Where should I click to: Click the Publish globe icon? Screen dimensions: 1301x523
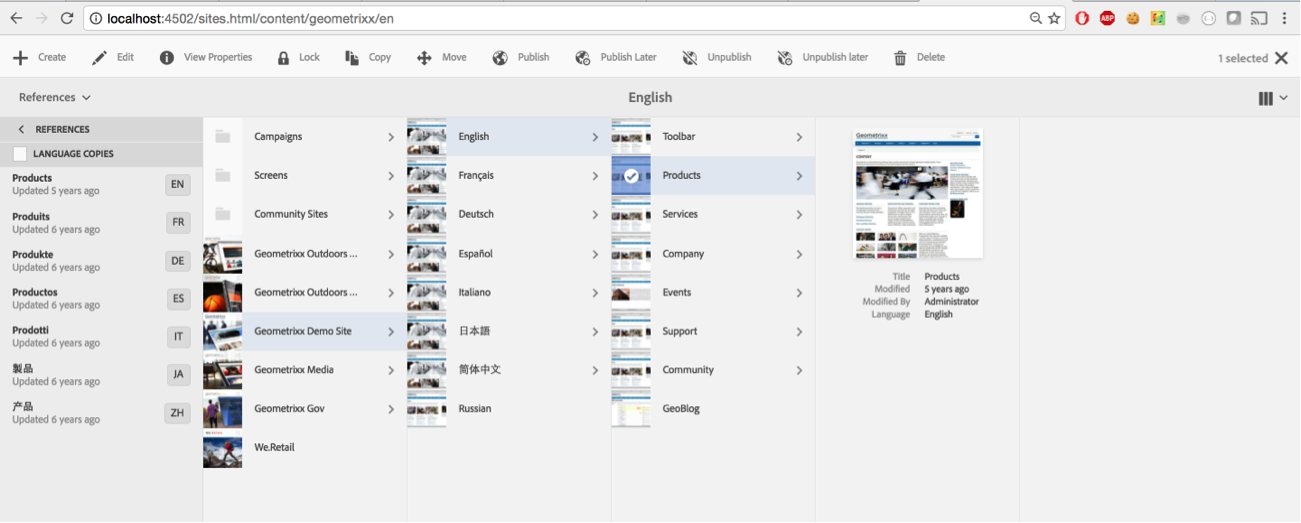[x=500, y=58]
